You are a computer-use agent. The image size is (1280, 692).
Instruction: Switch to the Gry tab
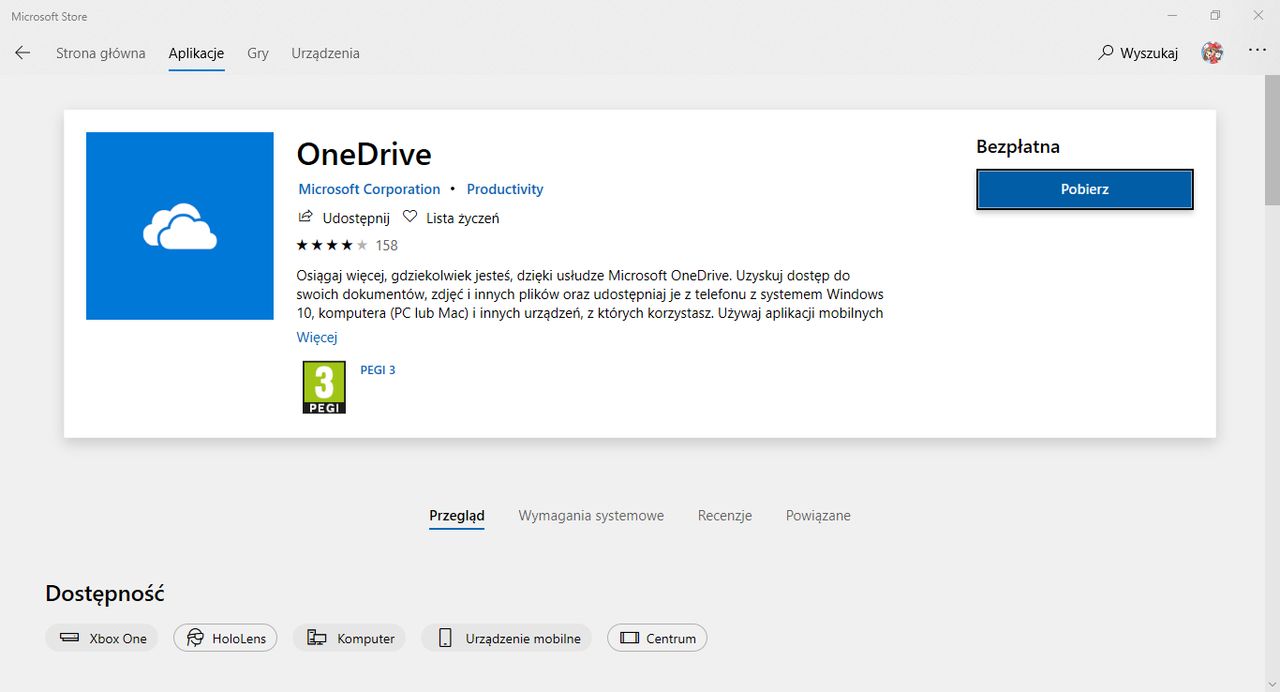click(258, 53)
